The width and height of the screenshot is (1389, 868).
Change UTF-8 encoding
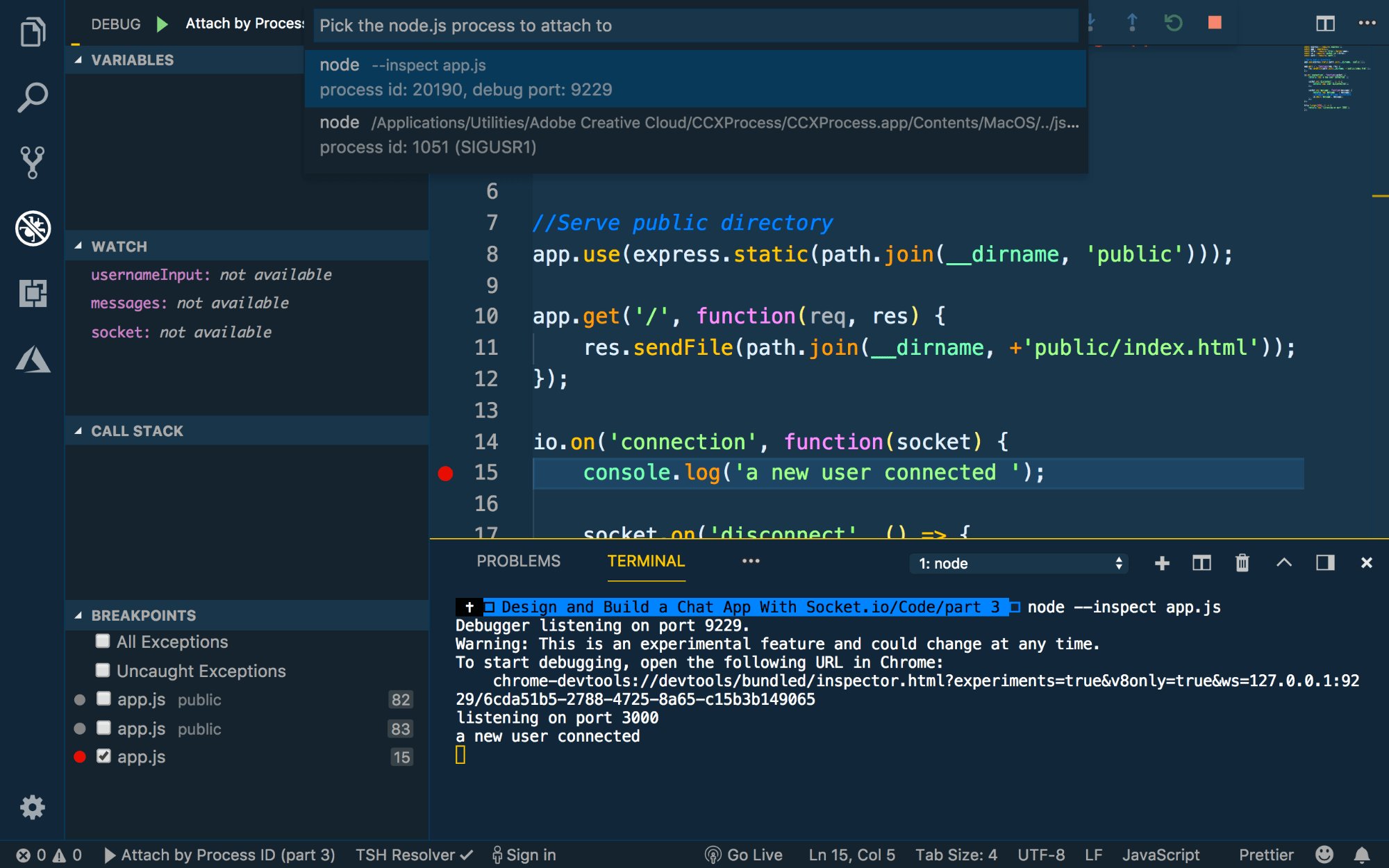(x=1041, y=855)
